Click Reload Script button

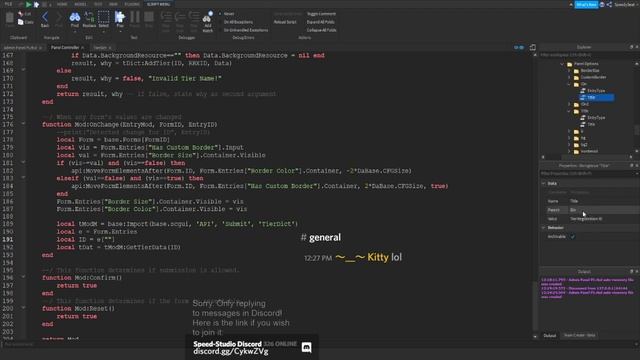(x=285, y=22)
